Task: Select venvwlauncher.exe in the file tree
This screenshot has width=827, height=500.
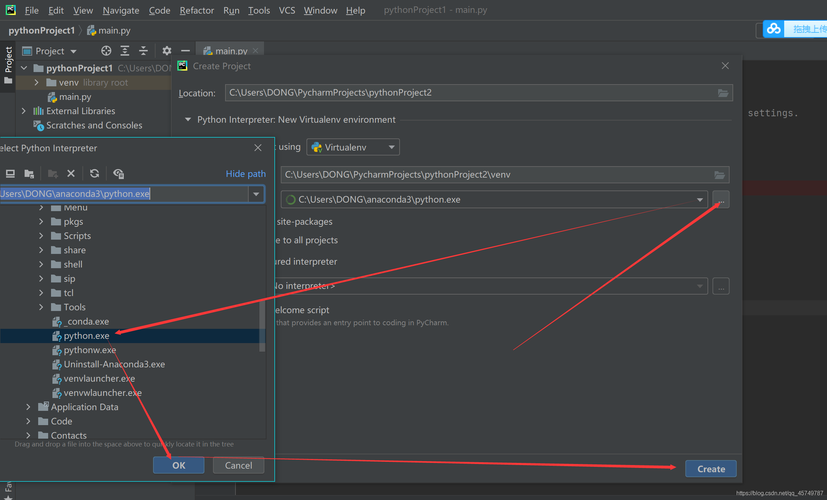Action: pyautogui.click(x=102, y=393)
